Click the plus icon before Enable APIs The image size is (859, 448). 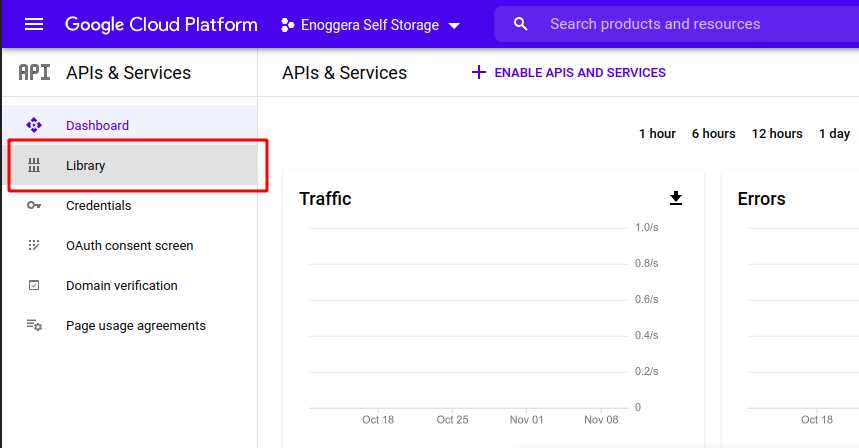pyautogui.click(x=479, y=72)
